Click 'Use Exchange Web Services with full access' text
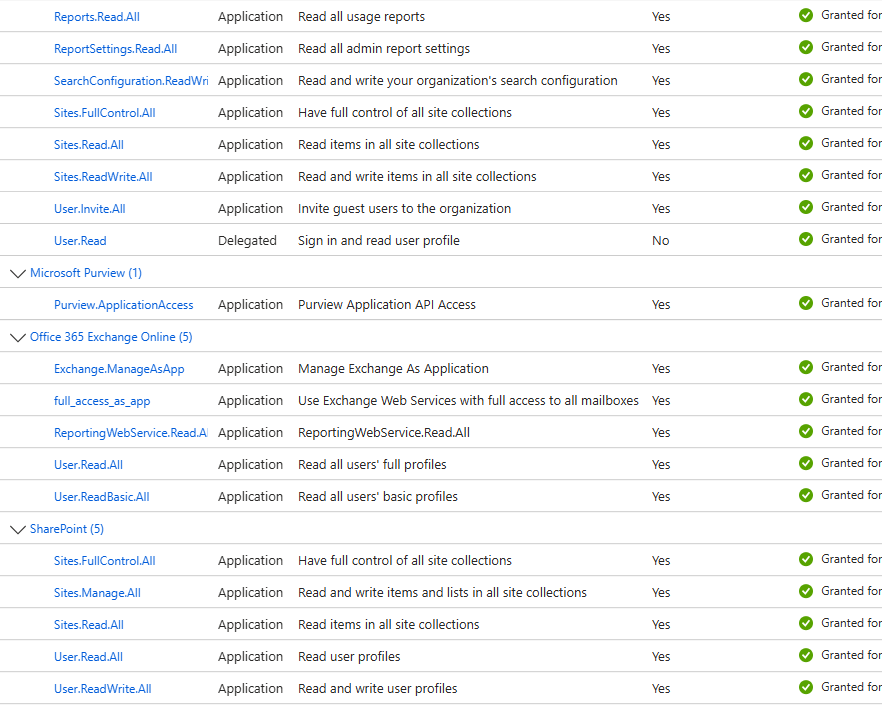Screen dimensions: 882x705 tap(468, 401)
